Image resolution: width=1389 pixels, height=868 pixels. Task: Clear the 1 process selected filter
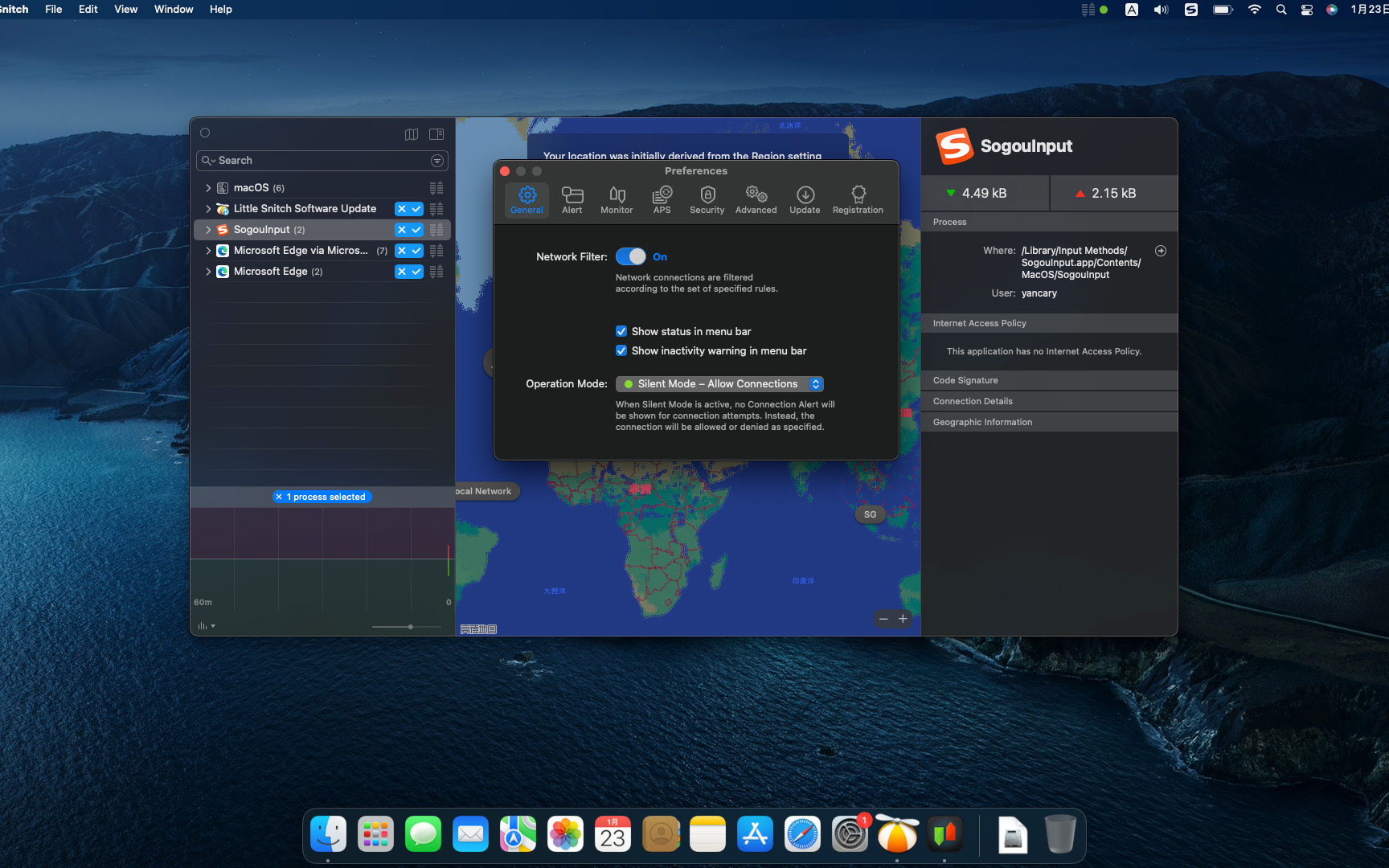pyautogui.click(x=279, y=497)
